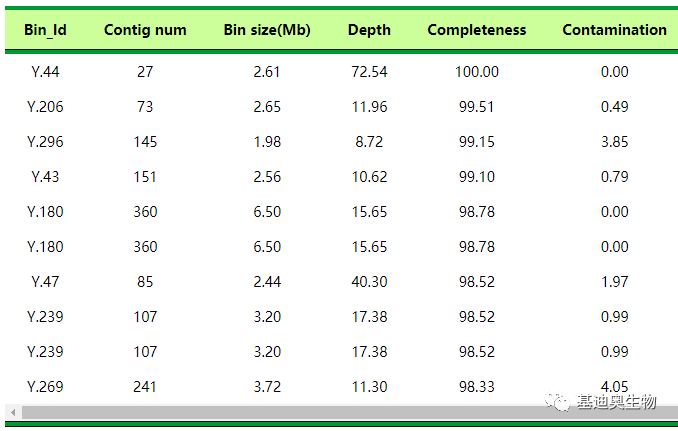Select the Bin size(Mb) column header
Viewport: 678px width, 431px height.
(267, 30)
